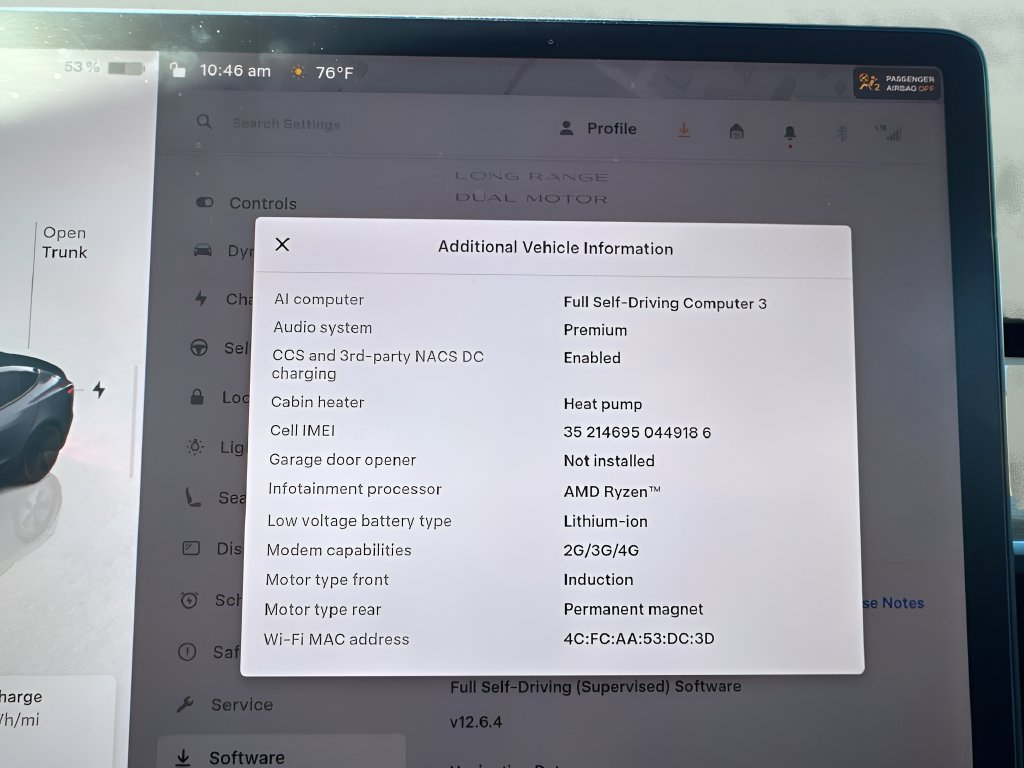Click the Cell IMEI number value

pos(637,432)
